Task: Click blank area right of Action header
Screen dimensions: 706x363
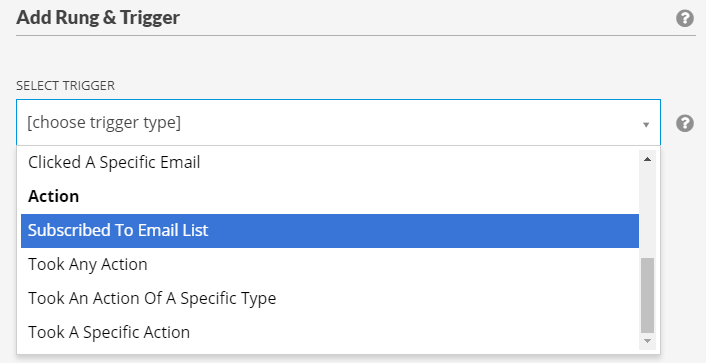Action: tap(360, 196)
